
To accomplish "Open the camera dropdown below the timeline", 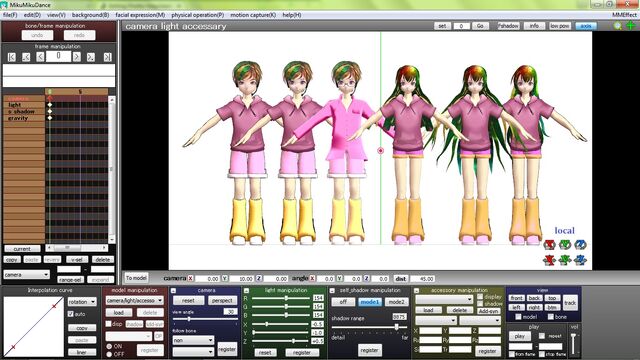I will pos(27,275).
